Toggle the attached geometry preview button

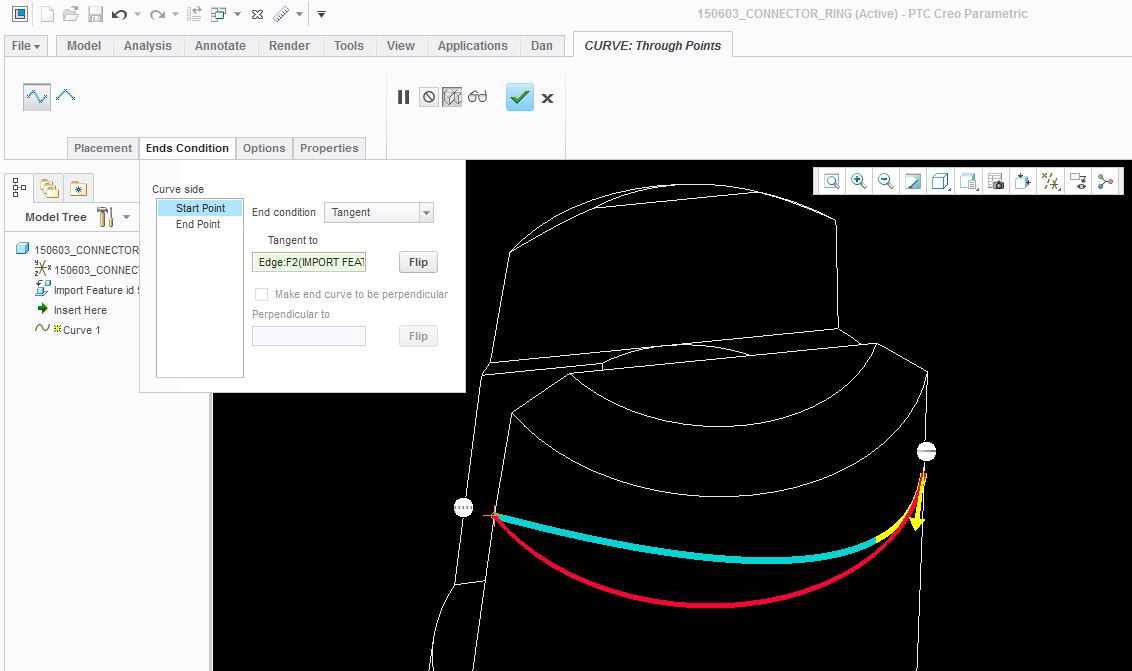click(452, 97)
